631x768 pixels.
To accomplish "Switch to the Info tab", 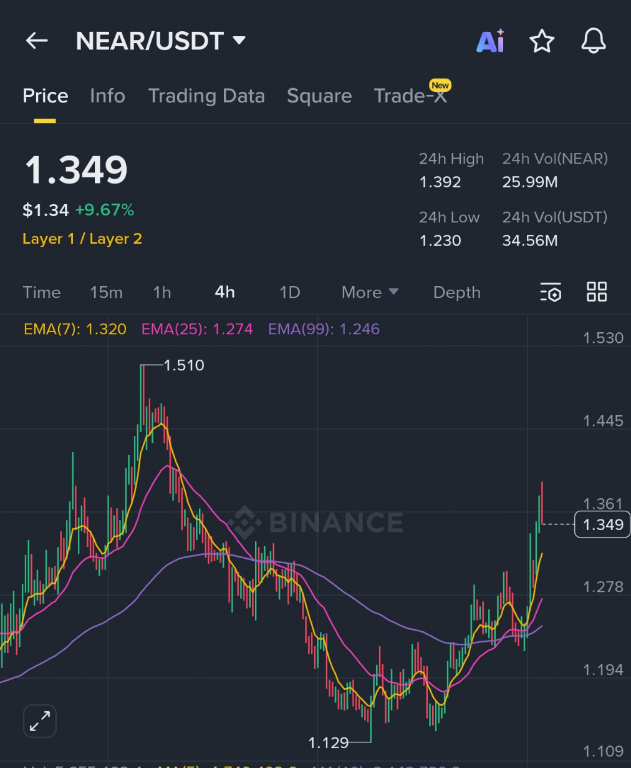I will click(x=107, y=96).
